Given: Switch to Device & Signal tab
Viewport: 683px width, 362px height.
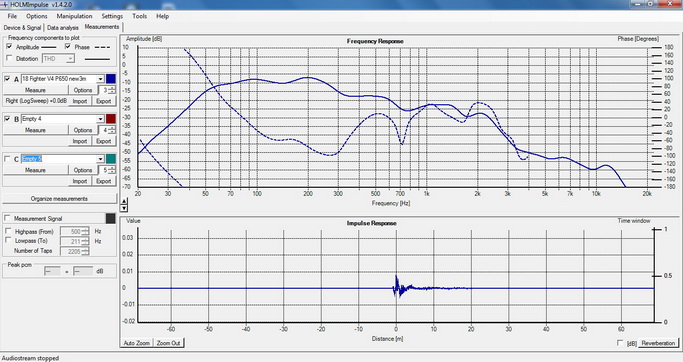Looking at the screenshot, I should pos(22,27).
